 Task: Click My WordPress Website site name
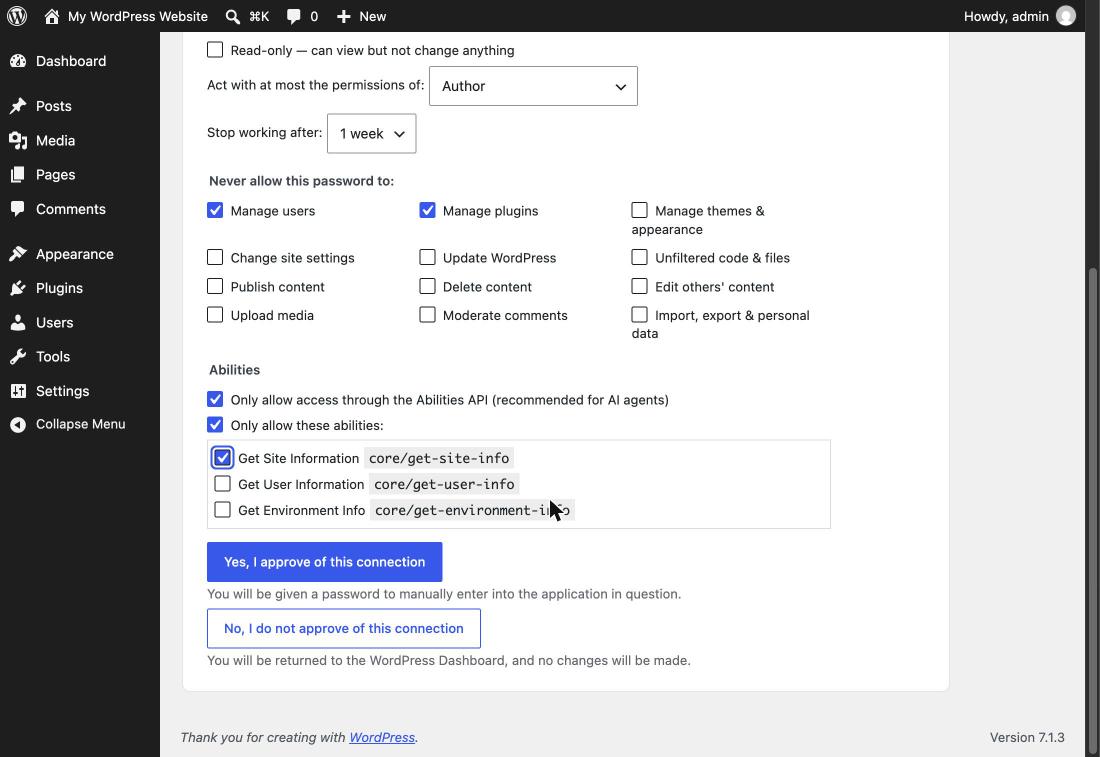[138, 16]
